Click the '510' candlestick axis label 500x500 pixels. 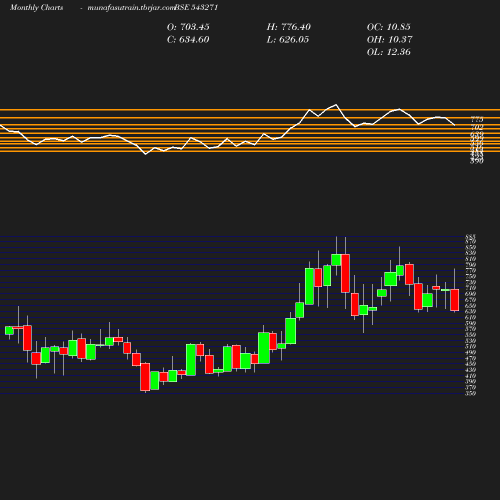[x=471, y=347]
